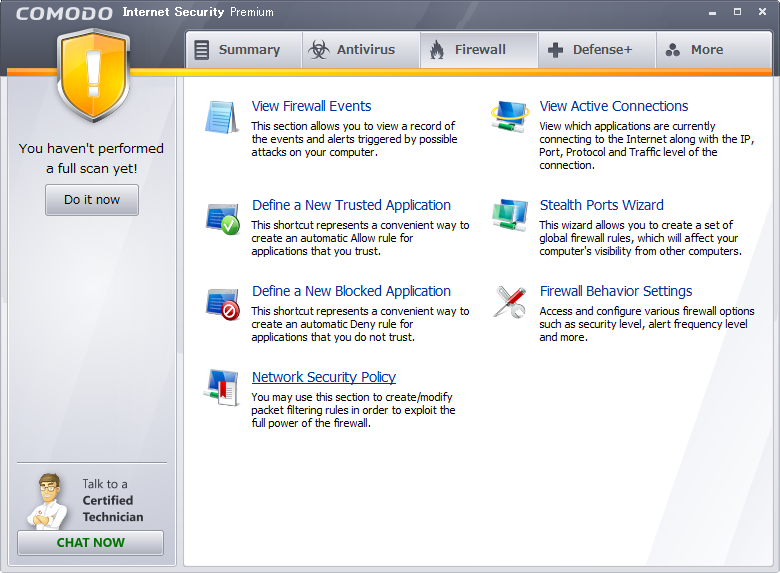Click the View Firewall Events notepad icon

click(221, 117)
